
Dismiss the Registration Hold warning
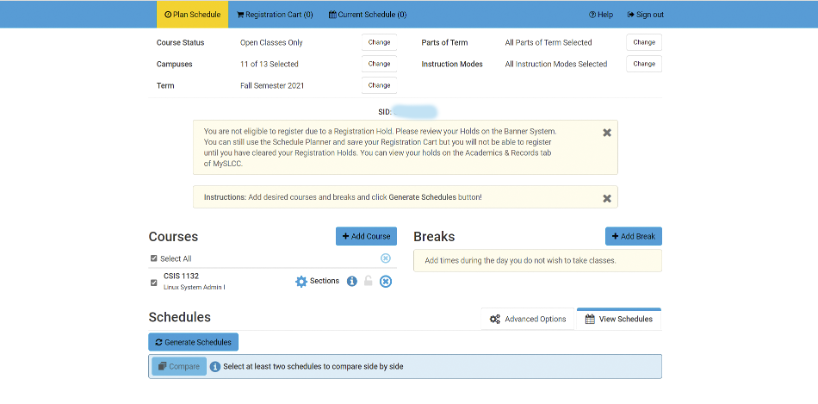[x=607, y=132]
